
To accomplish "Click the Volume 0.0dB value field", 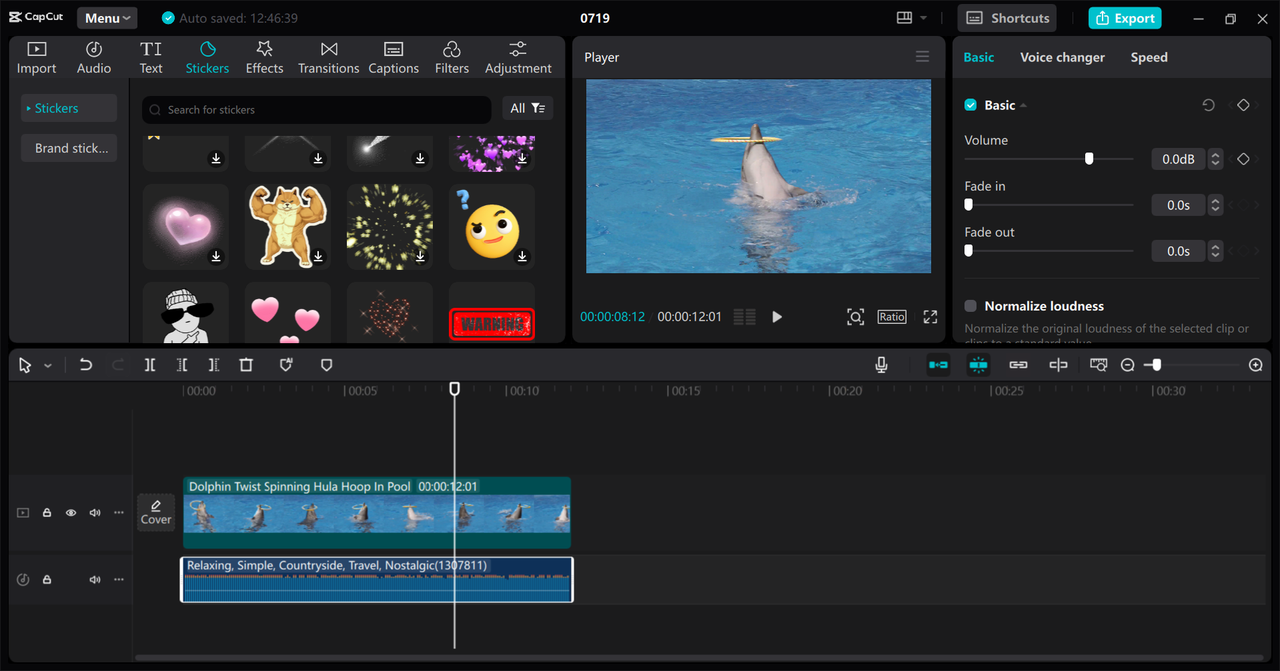I will point(1178,159).
